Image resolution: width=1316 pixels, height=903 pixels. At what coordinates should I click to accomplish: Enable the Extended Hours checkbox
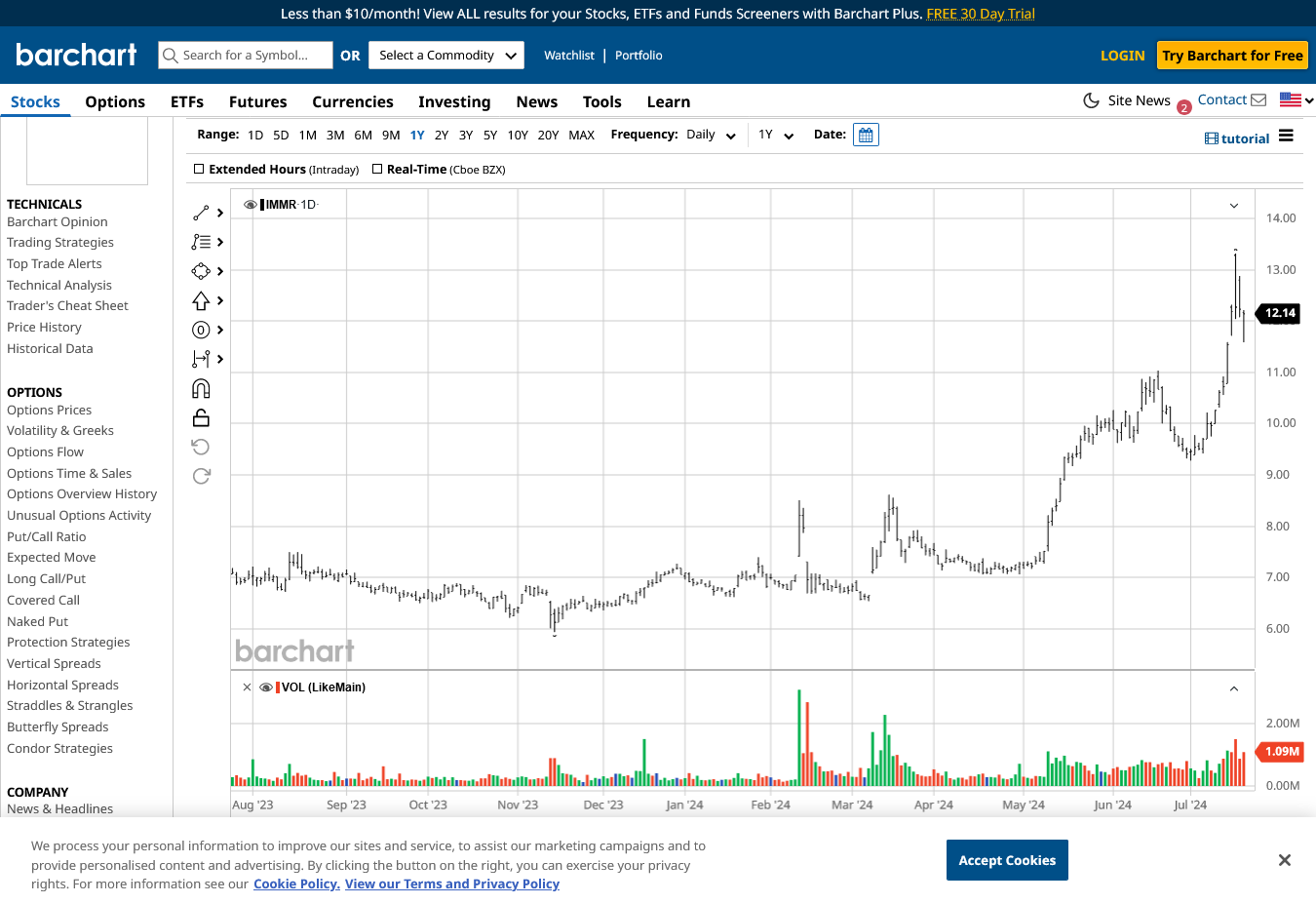(199, 169)
